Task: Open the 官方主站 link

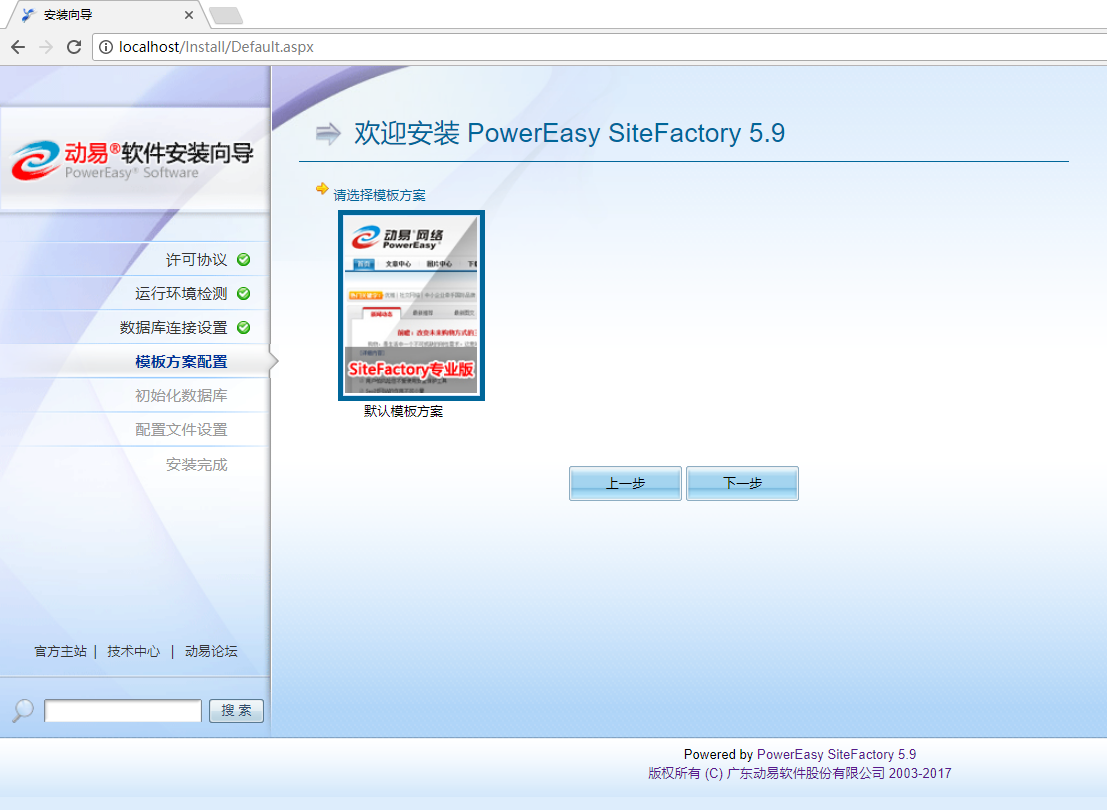Action: 61,651
